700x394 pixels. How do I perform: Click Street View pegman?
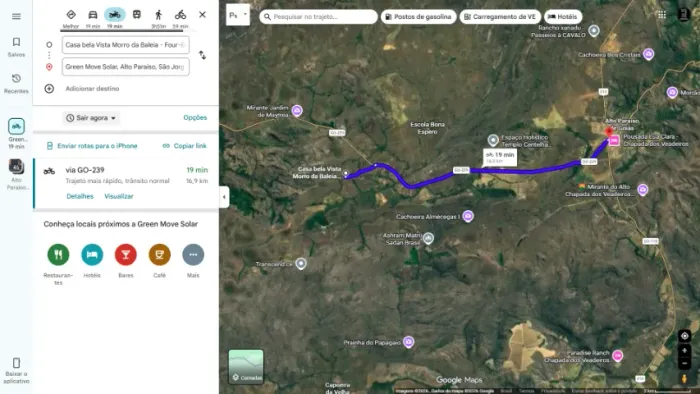point(684,379)
